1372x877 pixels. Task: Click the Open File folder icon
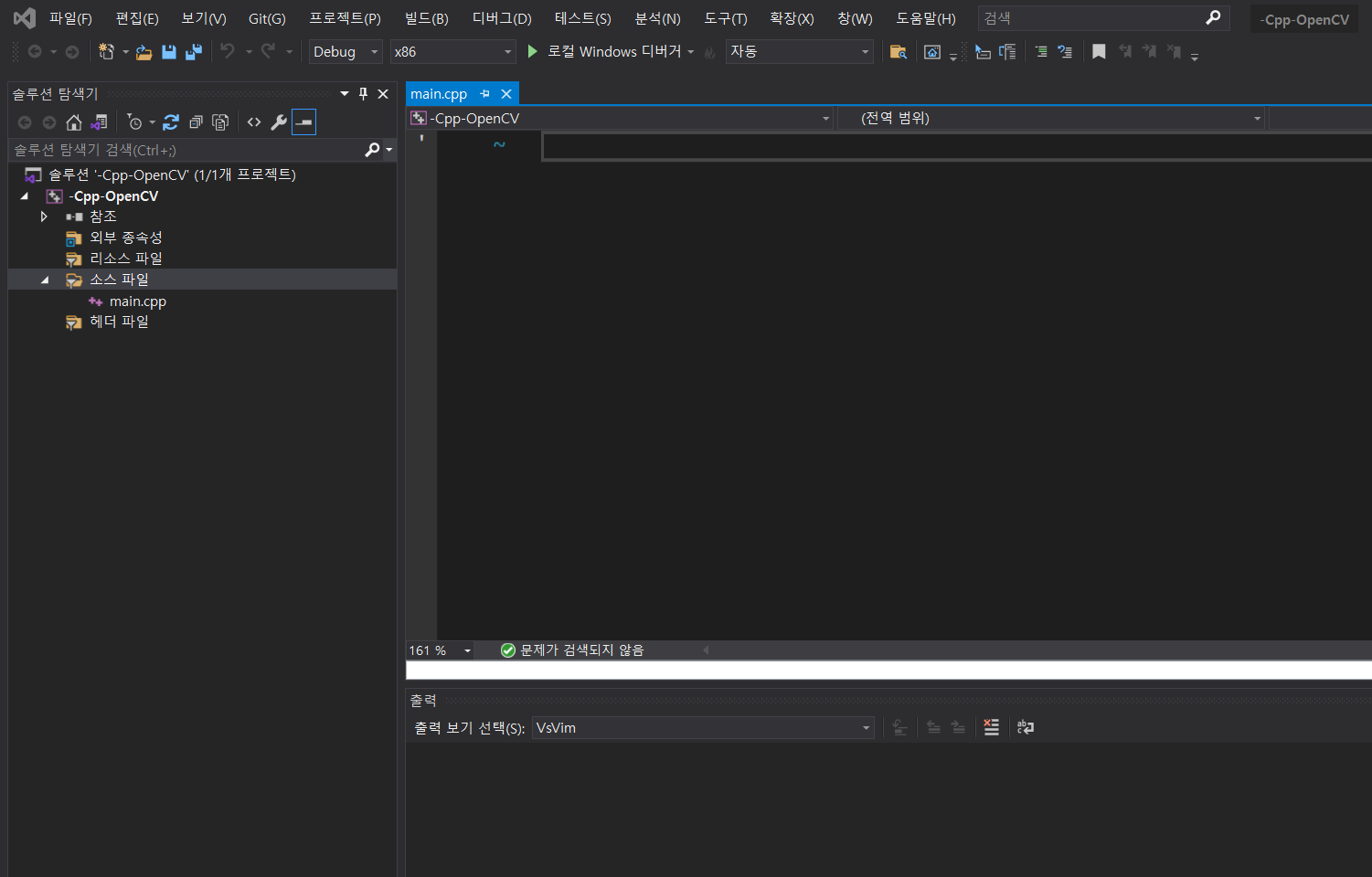[144, 52]
